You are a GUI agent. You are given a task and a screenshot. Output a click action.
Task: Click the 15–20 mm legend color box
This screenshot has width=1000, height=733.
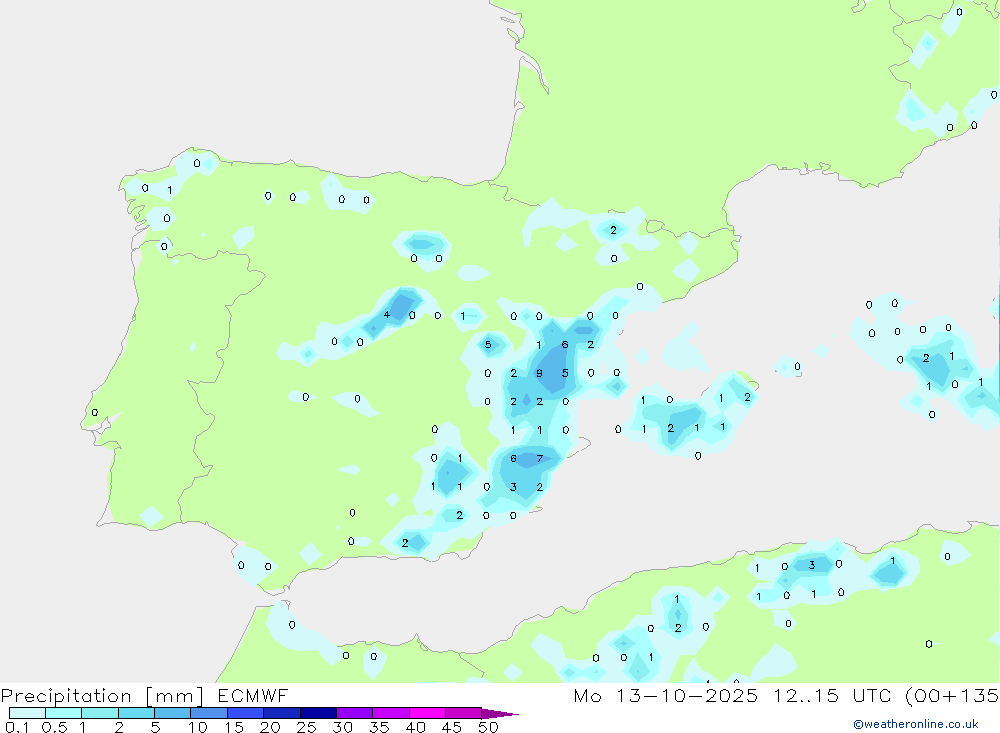coord(246,713)
